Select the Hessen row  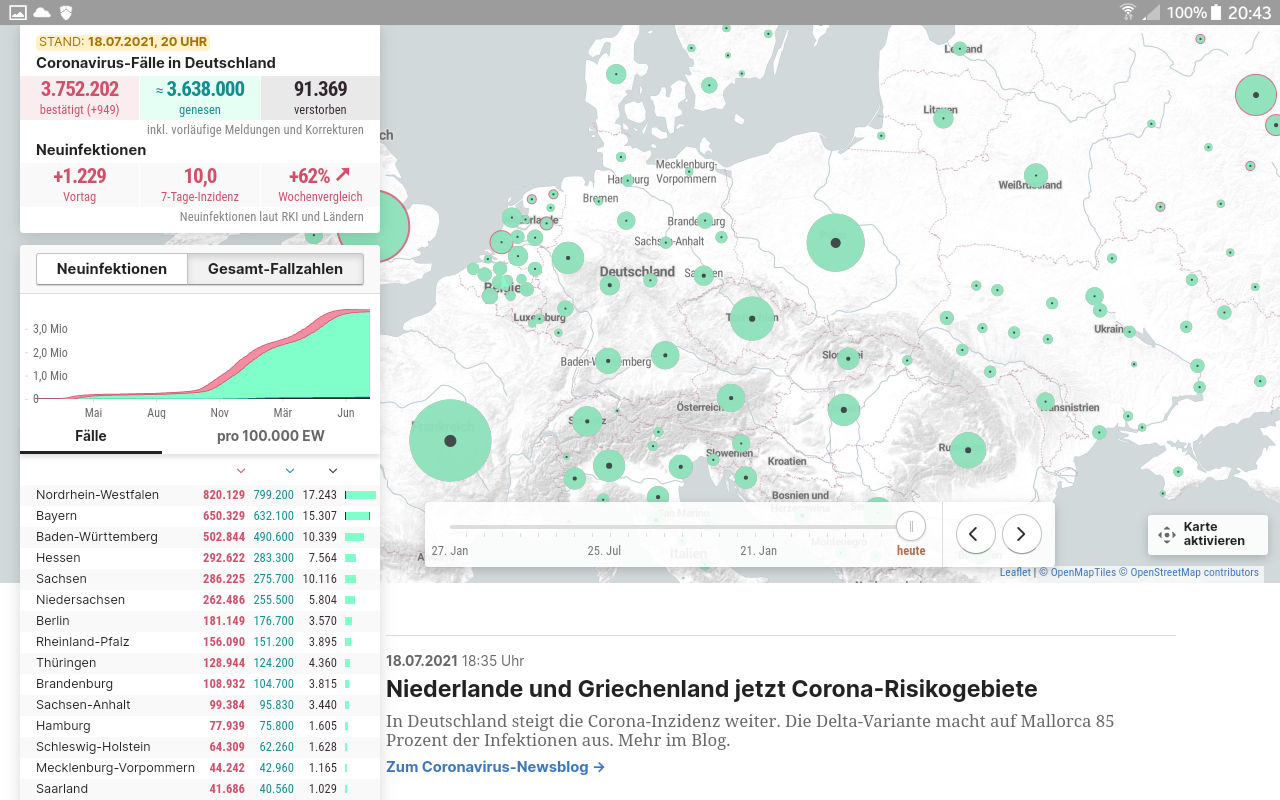(x=200, y=558)
